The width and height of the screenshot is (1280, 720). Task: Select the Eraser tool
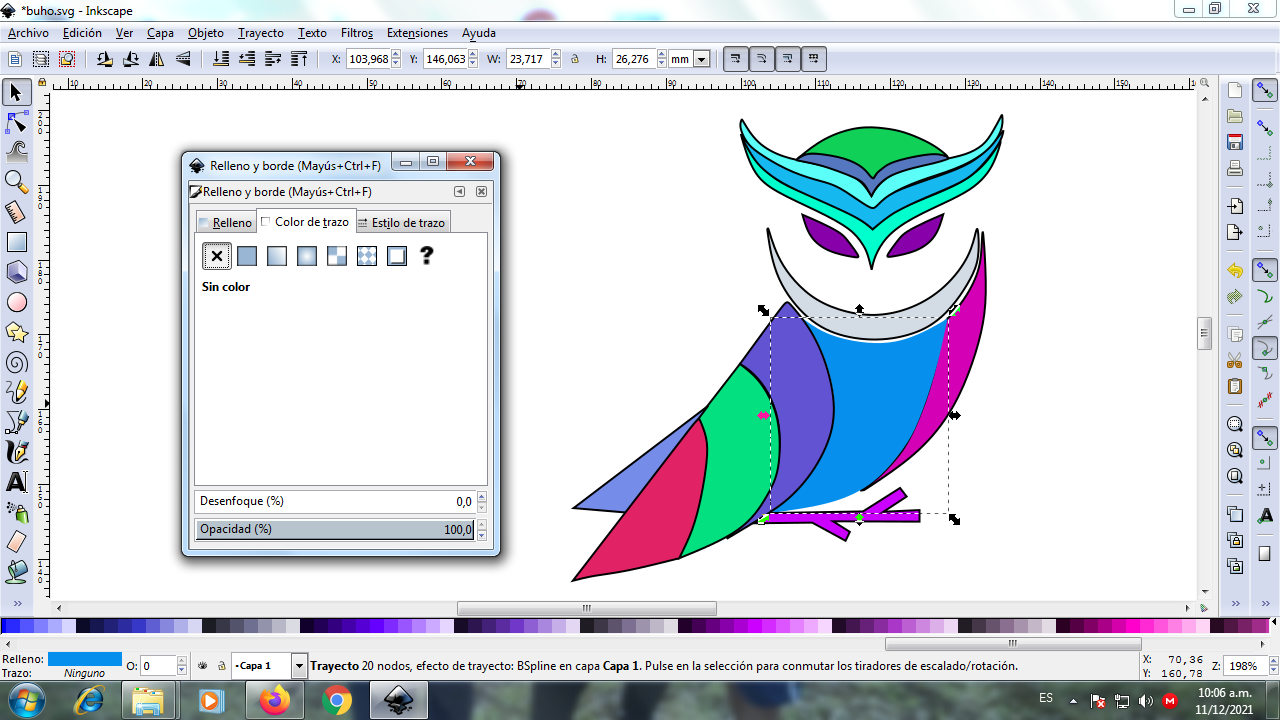[16, 542]
